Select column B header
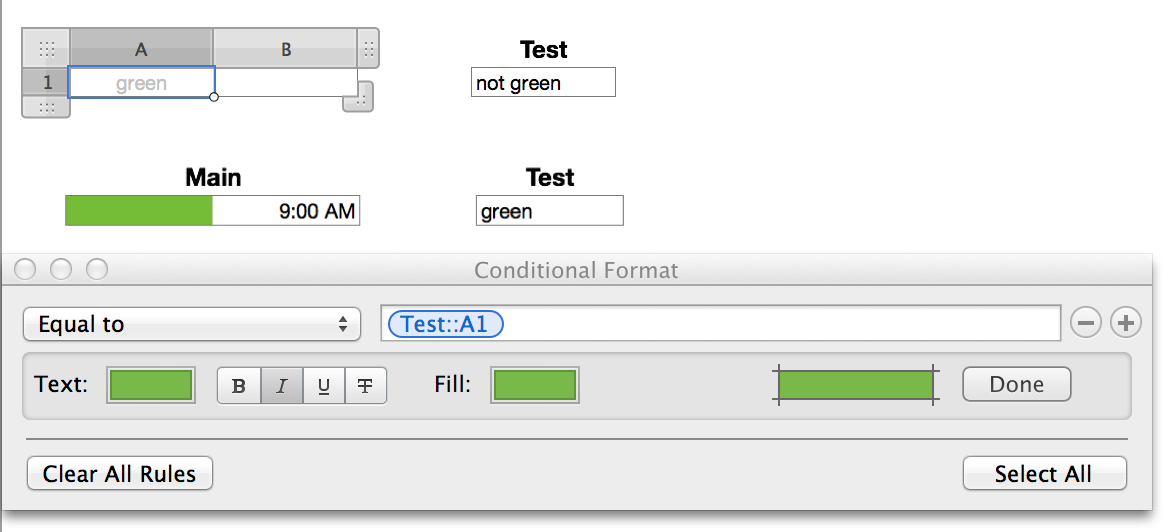The height and width of the screenshot is (532, 1168). click(286, 49)
